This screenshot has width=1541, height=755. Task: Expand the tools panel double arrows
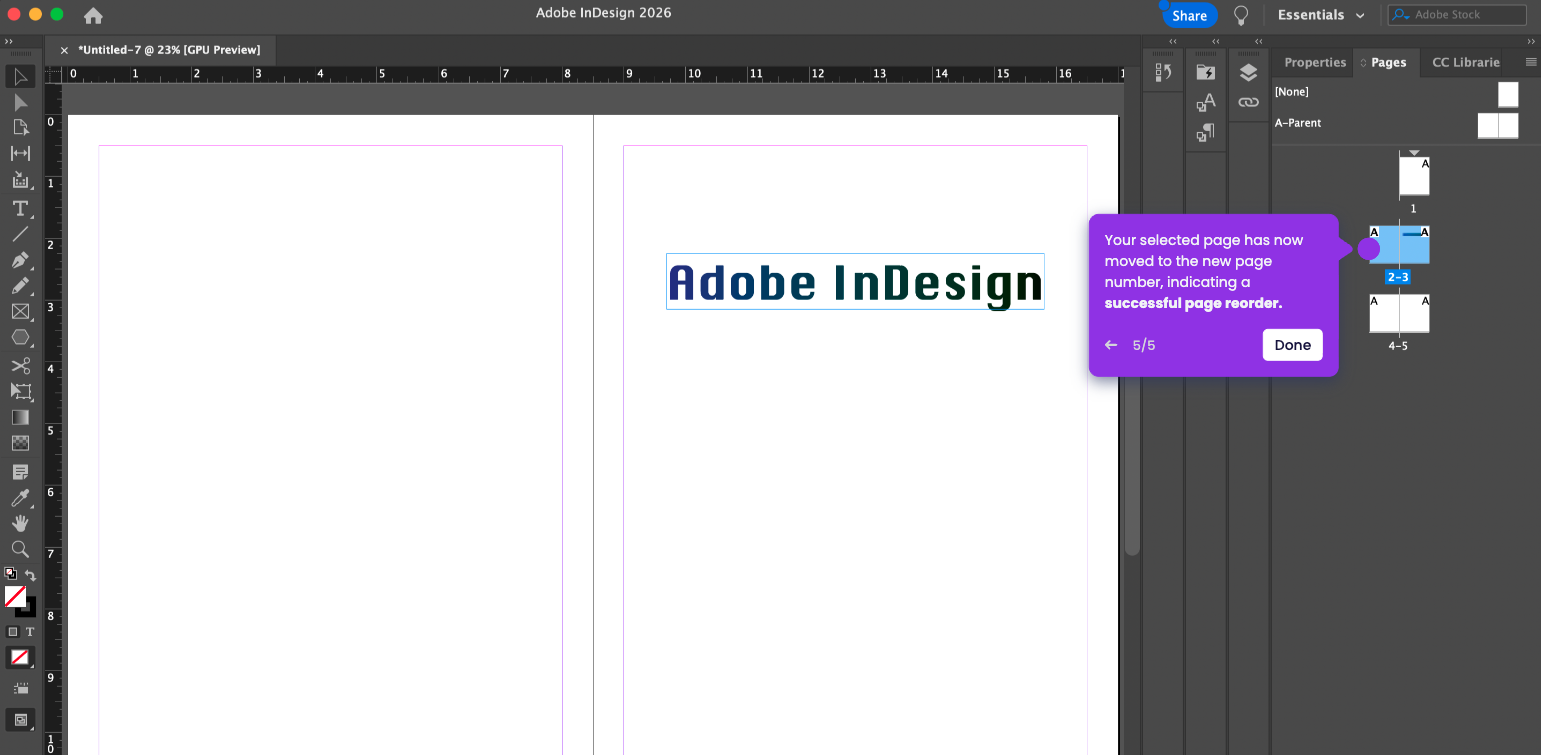pos(8,41)
